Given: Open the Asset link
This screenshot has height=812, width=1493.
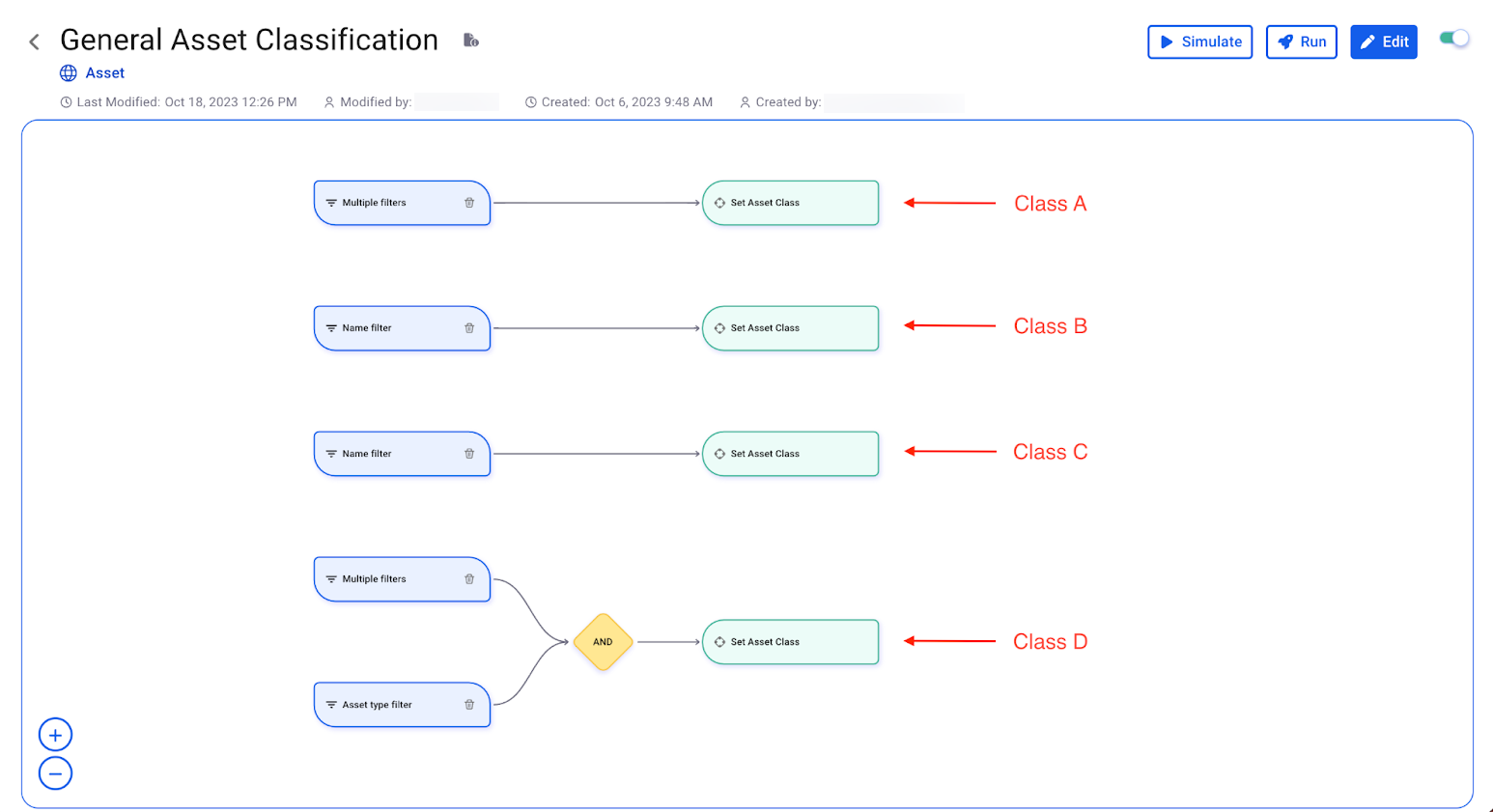Looking at the screenshot, I should click(105, 72).
